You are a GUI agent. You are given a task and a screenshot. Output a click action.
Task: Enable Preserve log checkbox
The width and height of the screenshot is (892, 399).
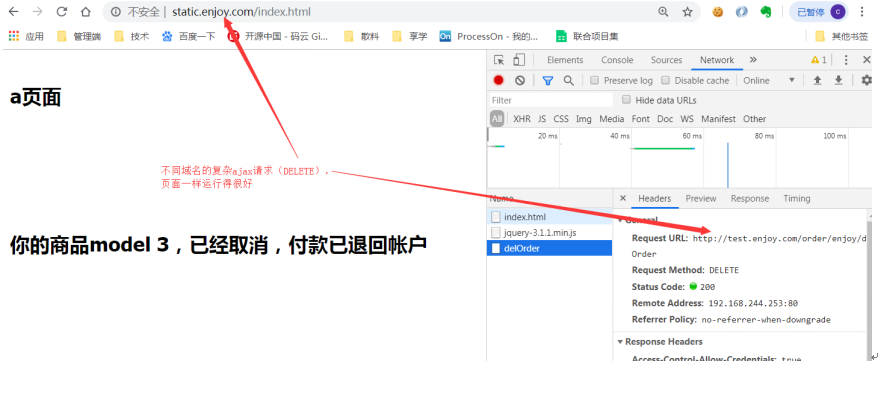click(594, 80)
